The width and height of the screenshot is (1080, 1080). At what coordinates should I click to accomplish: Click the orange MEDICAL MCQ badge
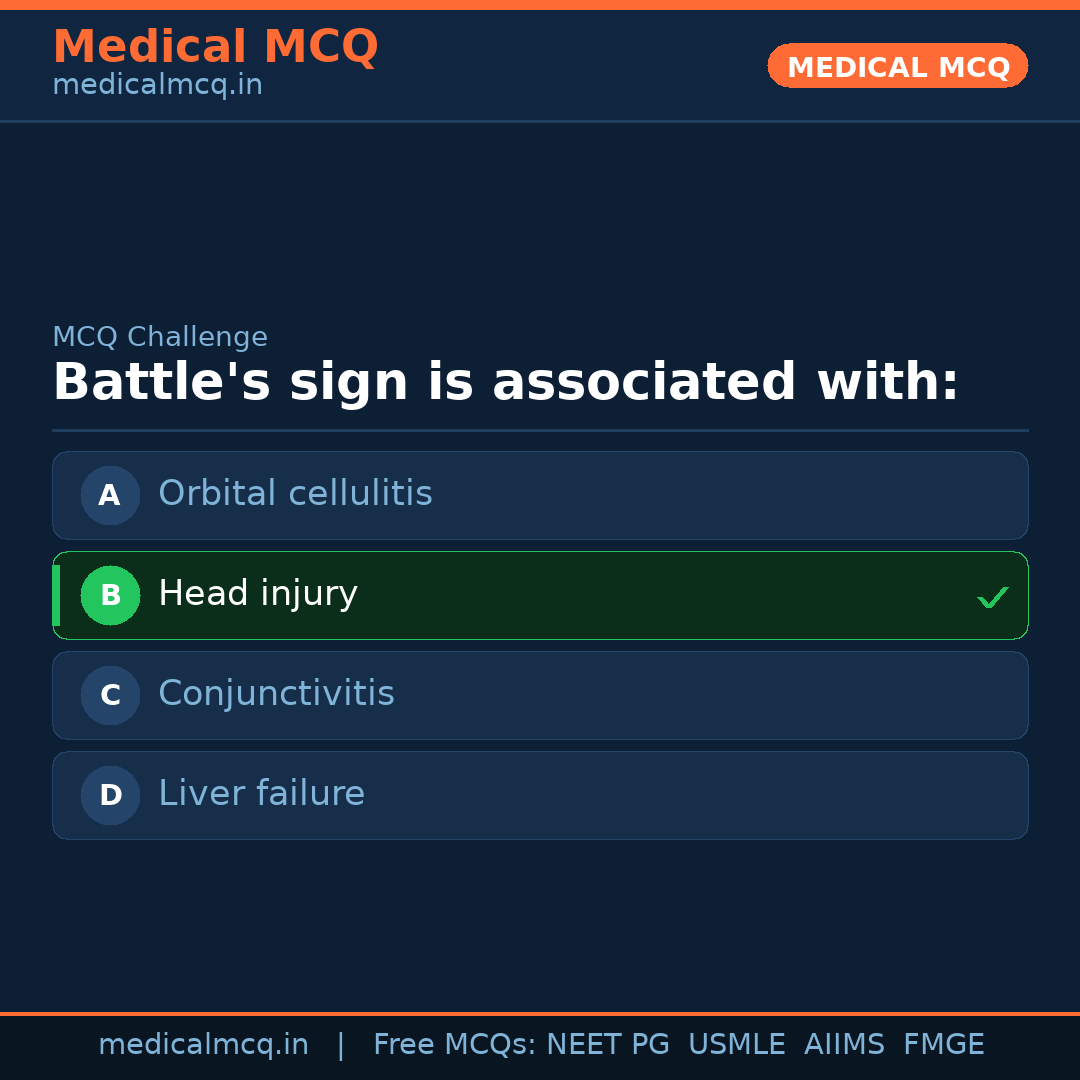897,66
